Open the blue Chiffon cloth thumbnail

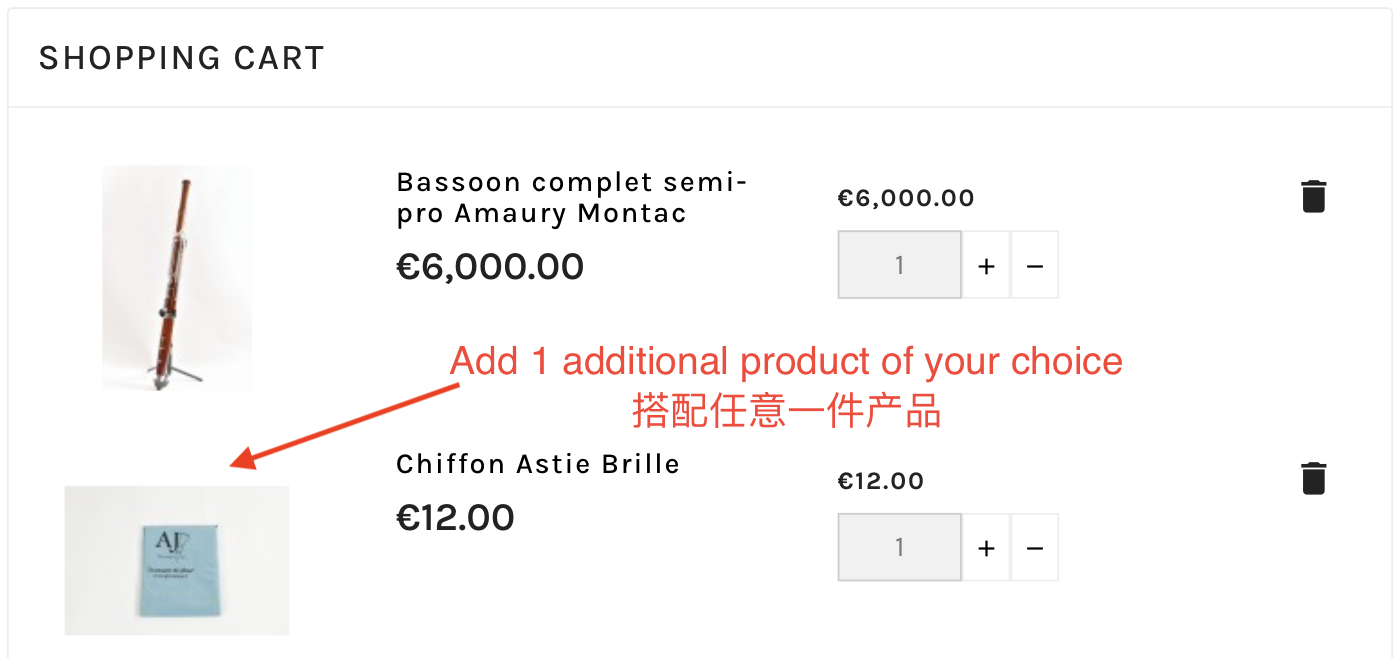(177, 560)
